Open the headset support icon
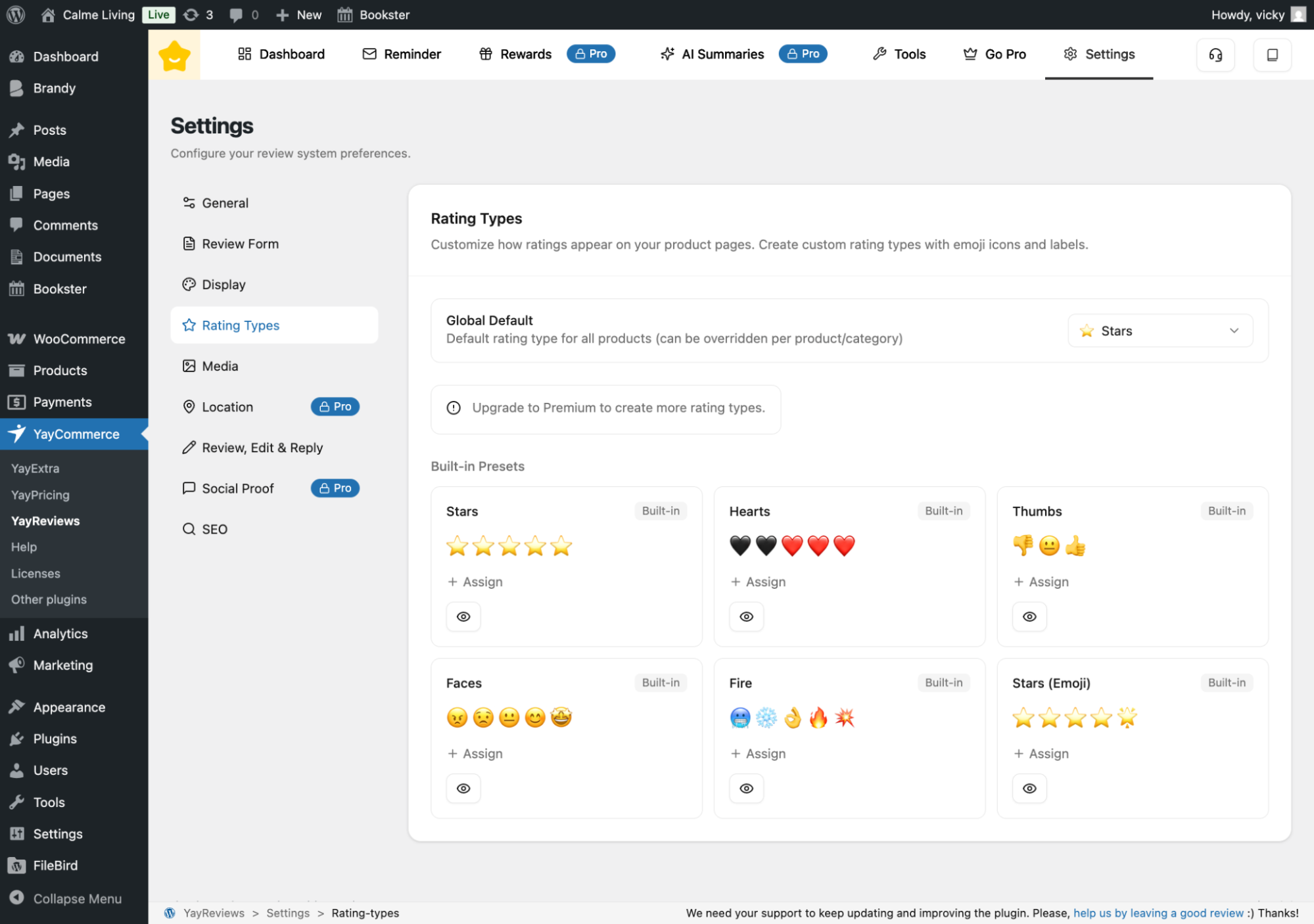Image resolution: width=1314 pixels, height=924 pixels. tap(1215, 55)
